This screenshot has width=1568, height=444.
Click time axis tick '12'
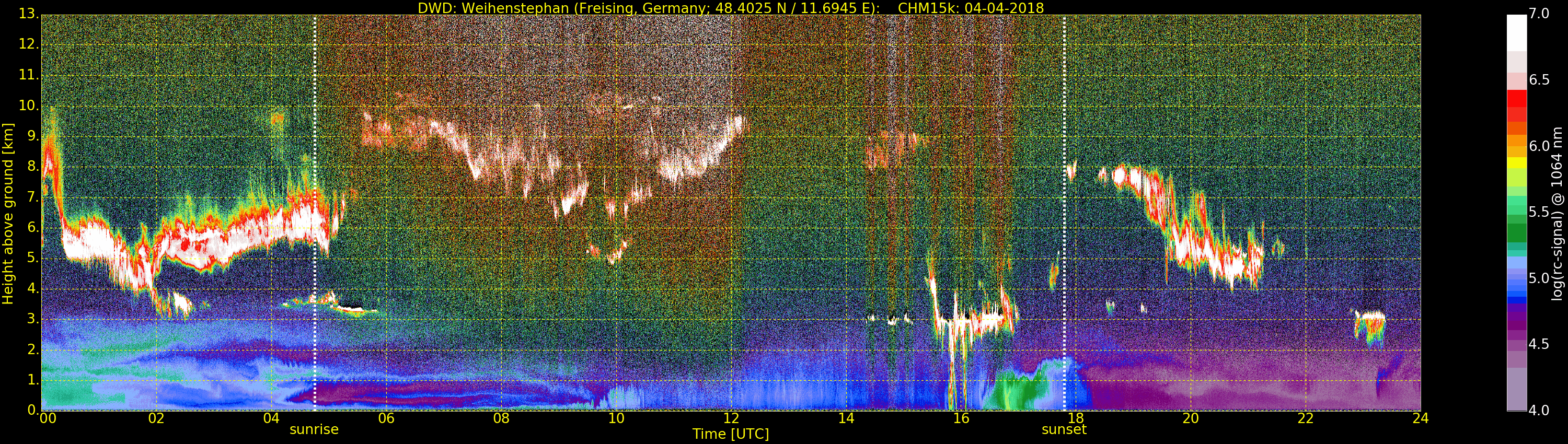[731, 418]
